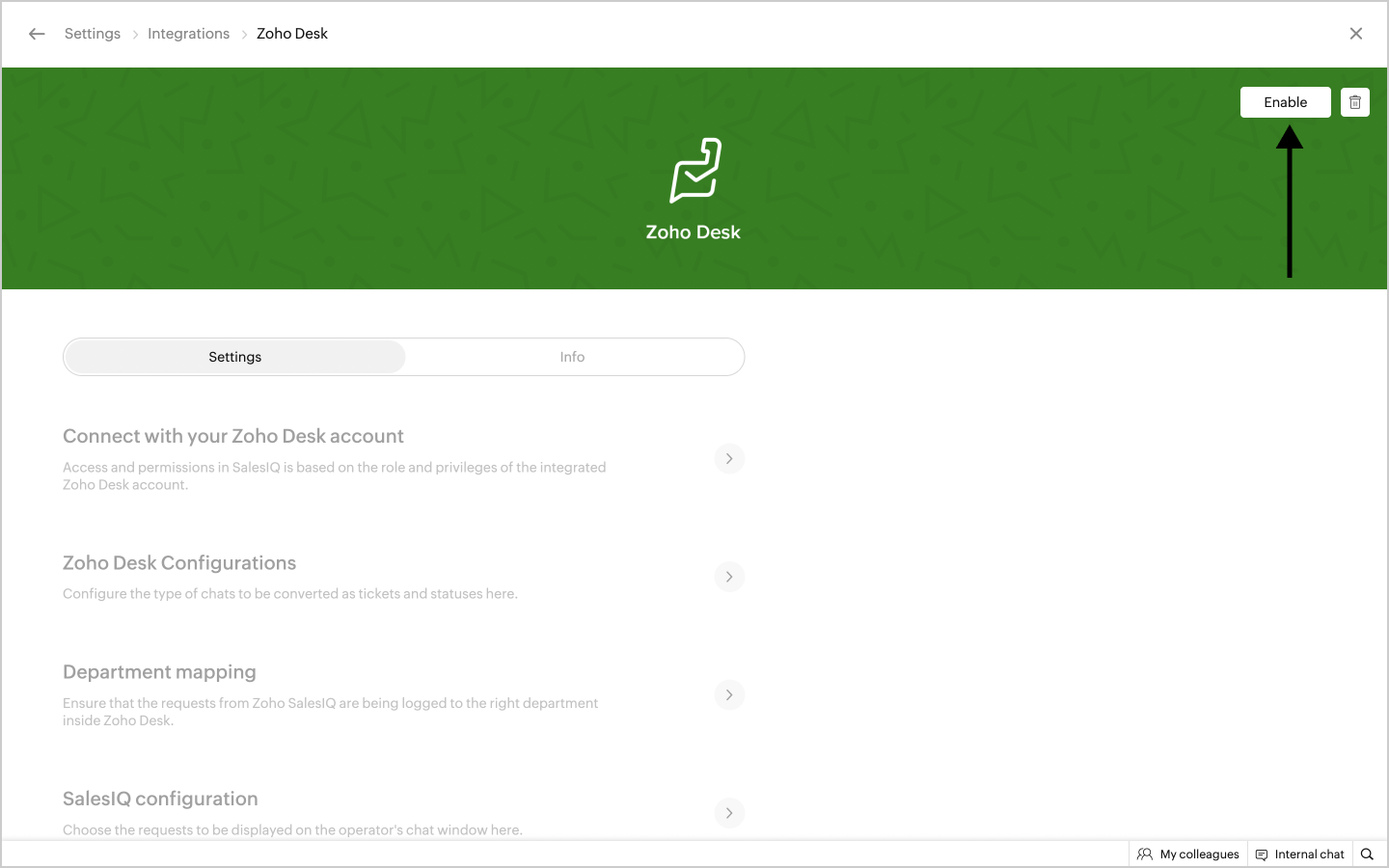
Task: Select the Zoho Desk breadcrumb item
Action: [x=292, y=34]
